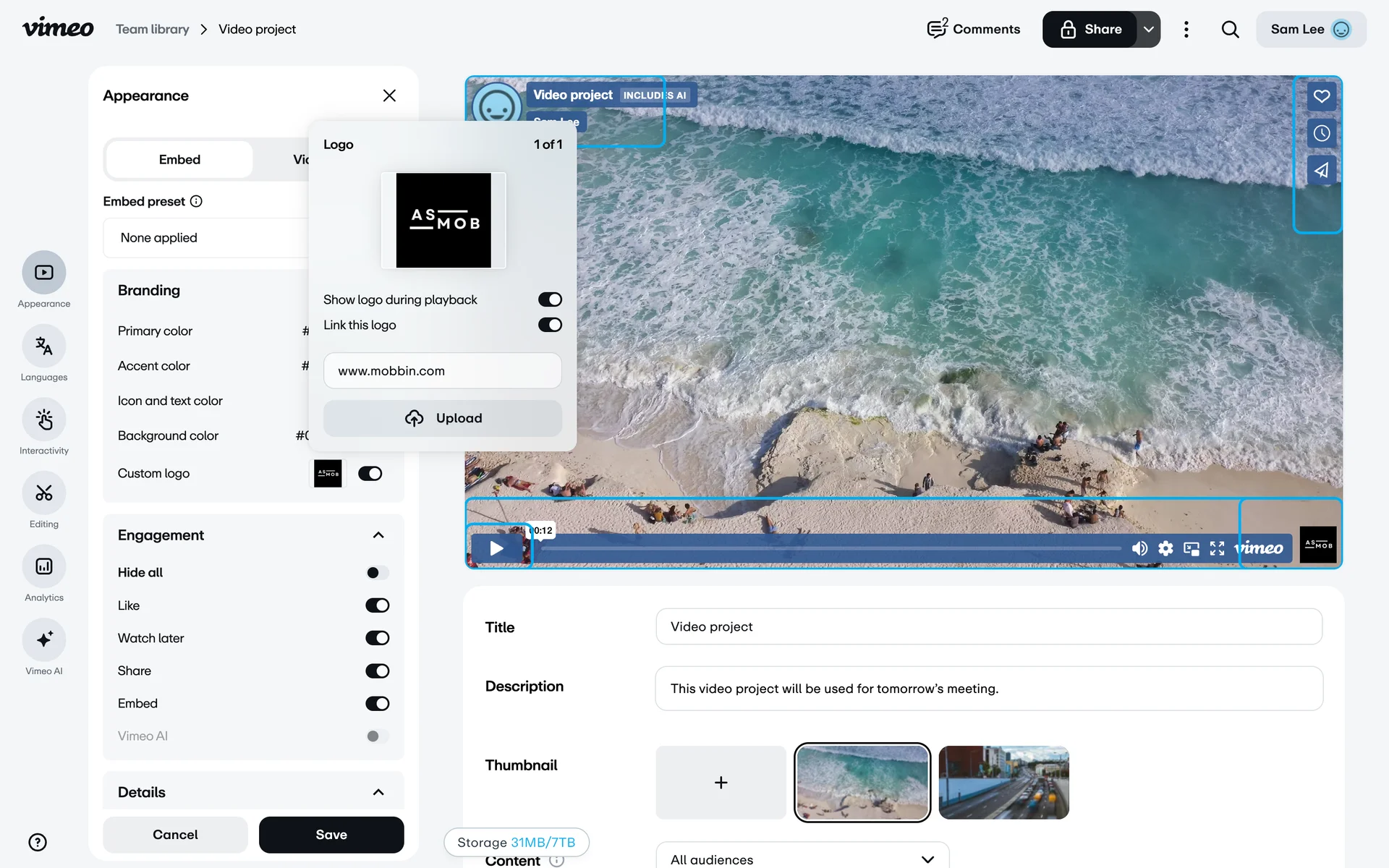Screen dimensions: 1389x868
Task: Open the Languages sidebar panel
Action: point(44,346)
